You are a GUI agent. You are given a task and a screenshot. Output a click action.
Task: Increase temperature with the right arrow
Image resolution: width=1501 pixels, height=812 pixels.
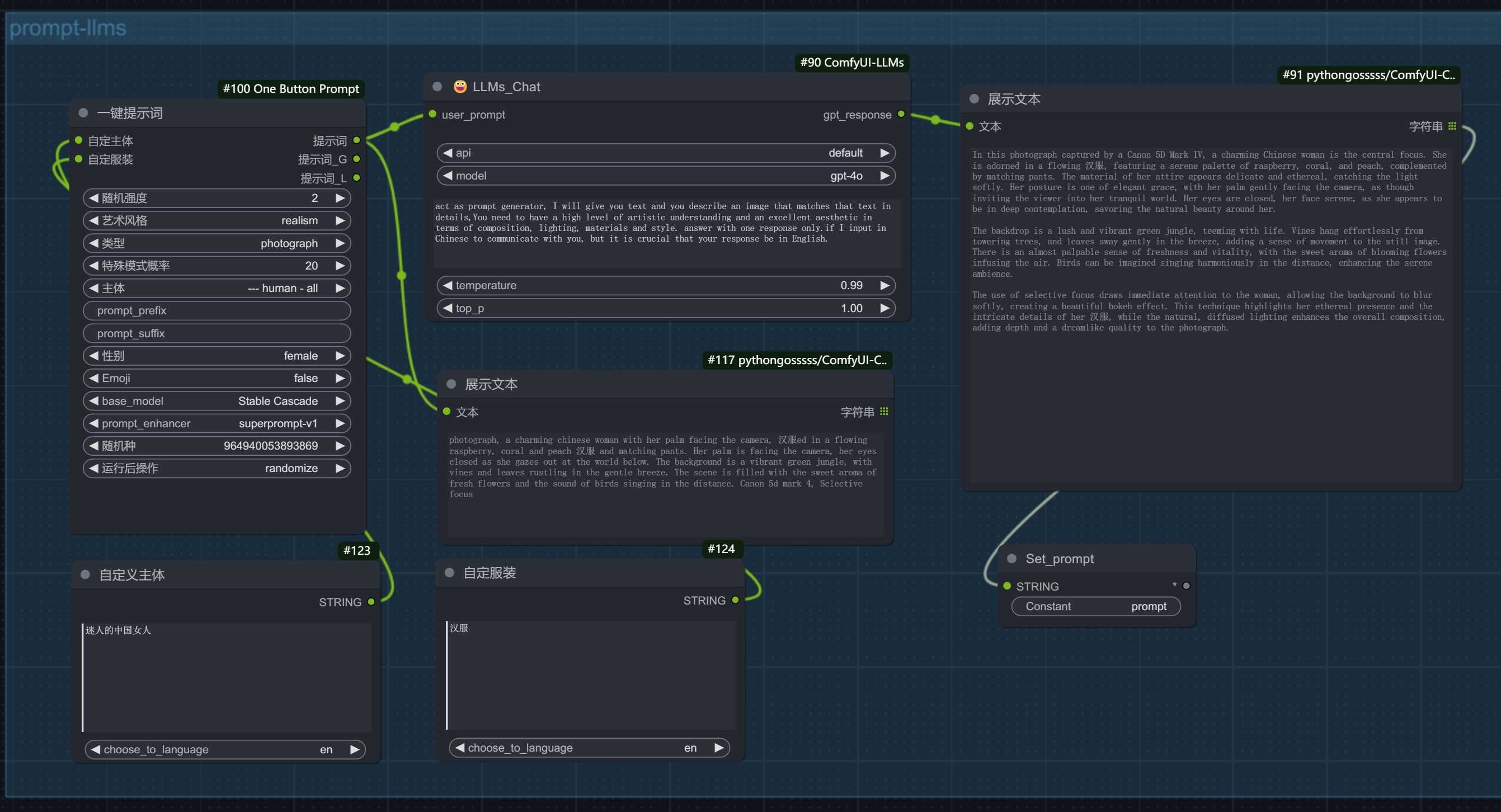pyautogui.click(x=884, y=285)
